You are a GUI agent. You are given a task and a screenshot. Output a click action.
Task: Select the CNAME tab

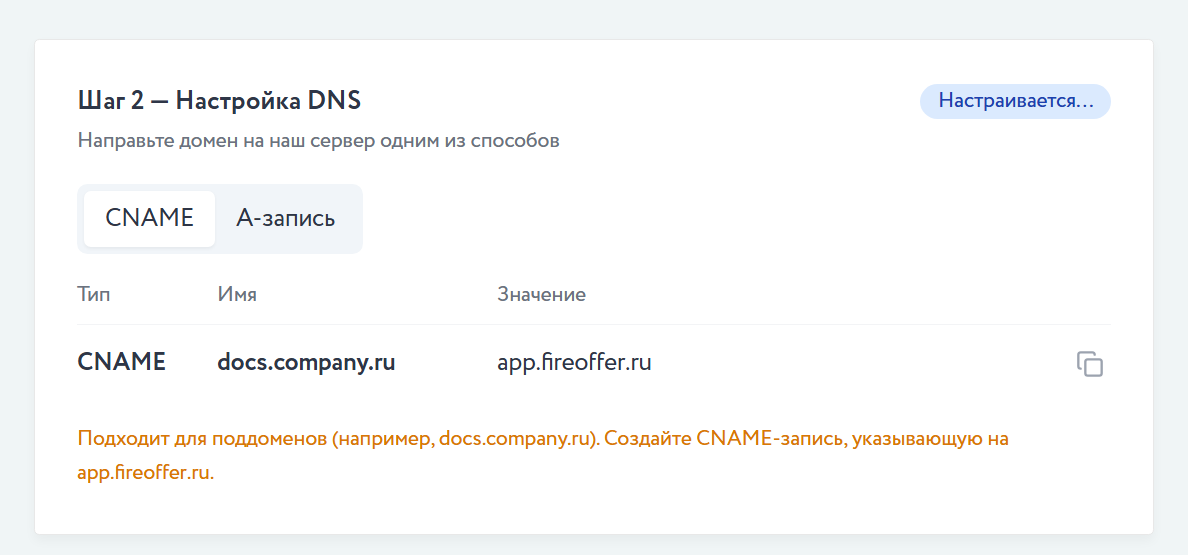(149, 218)
